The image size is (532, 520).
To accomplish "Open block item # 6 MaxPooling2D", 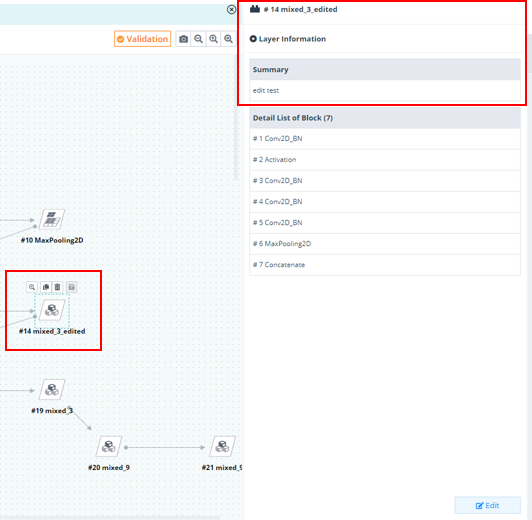I will click(385, 244).
